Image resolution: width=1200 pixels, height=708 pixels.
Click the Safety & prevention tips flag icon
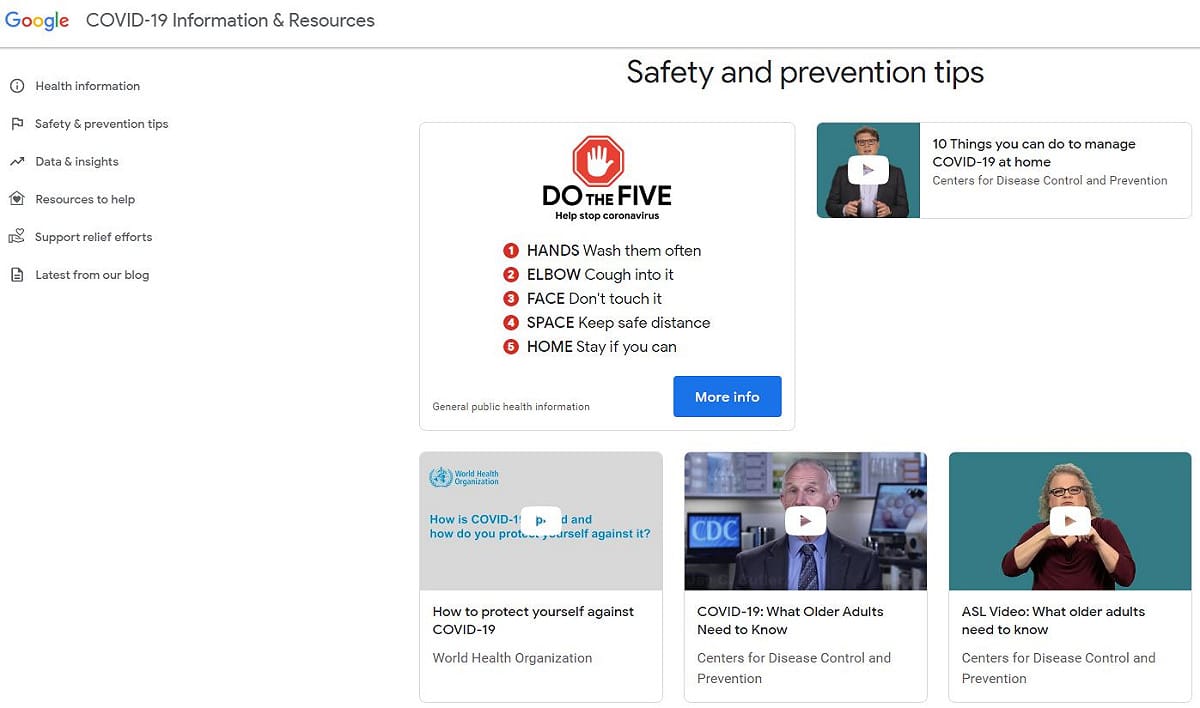tap(17, 124)
